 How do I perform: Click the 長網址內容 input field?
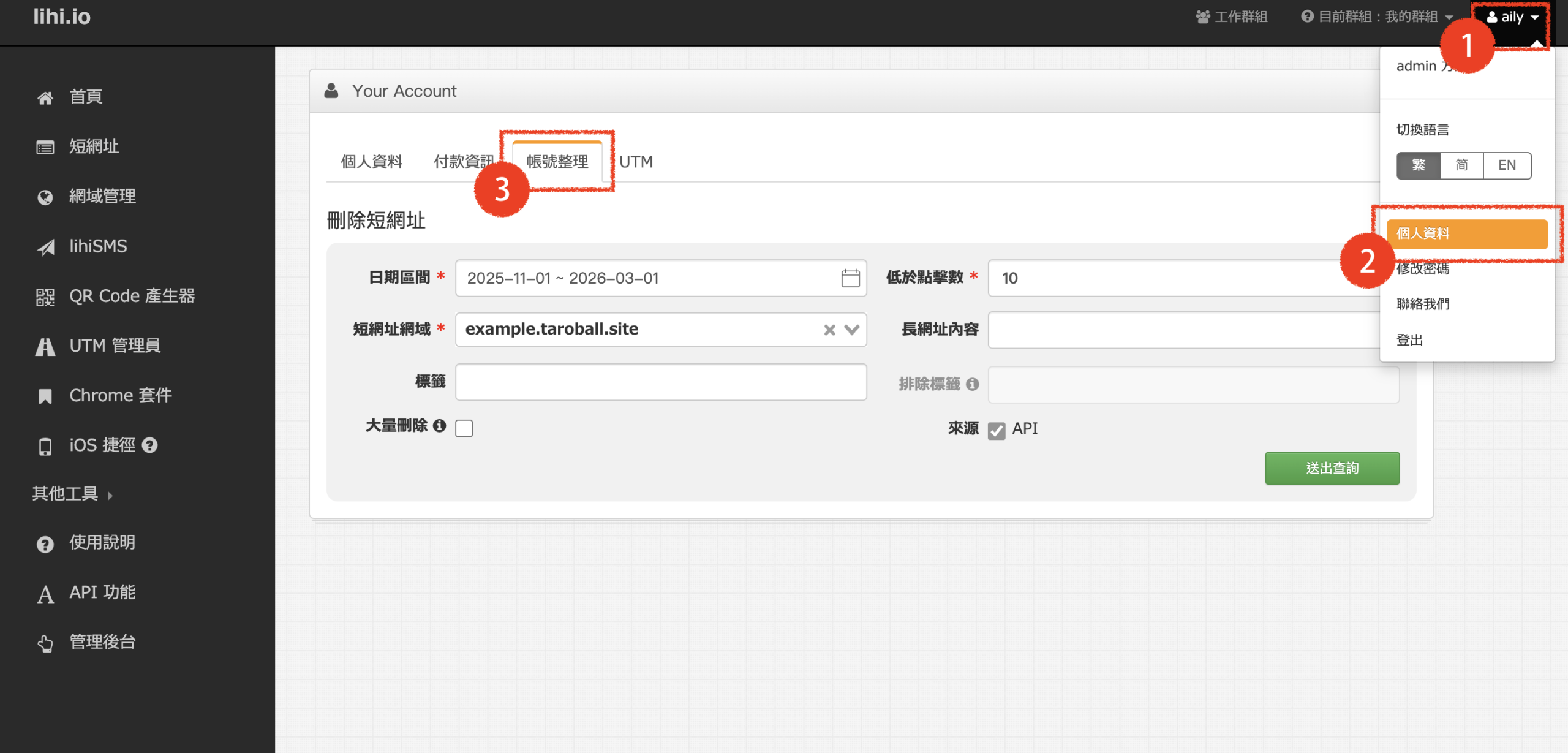pyautogui.click(x=1182, y=330)
